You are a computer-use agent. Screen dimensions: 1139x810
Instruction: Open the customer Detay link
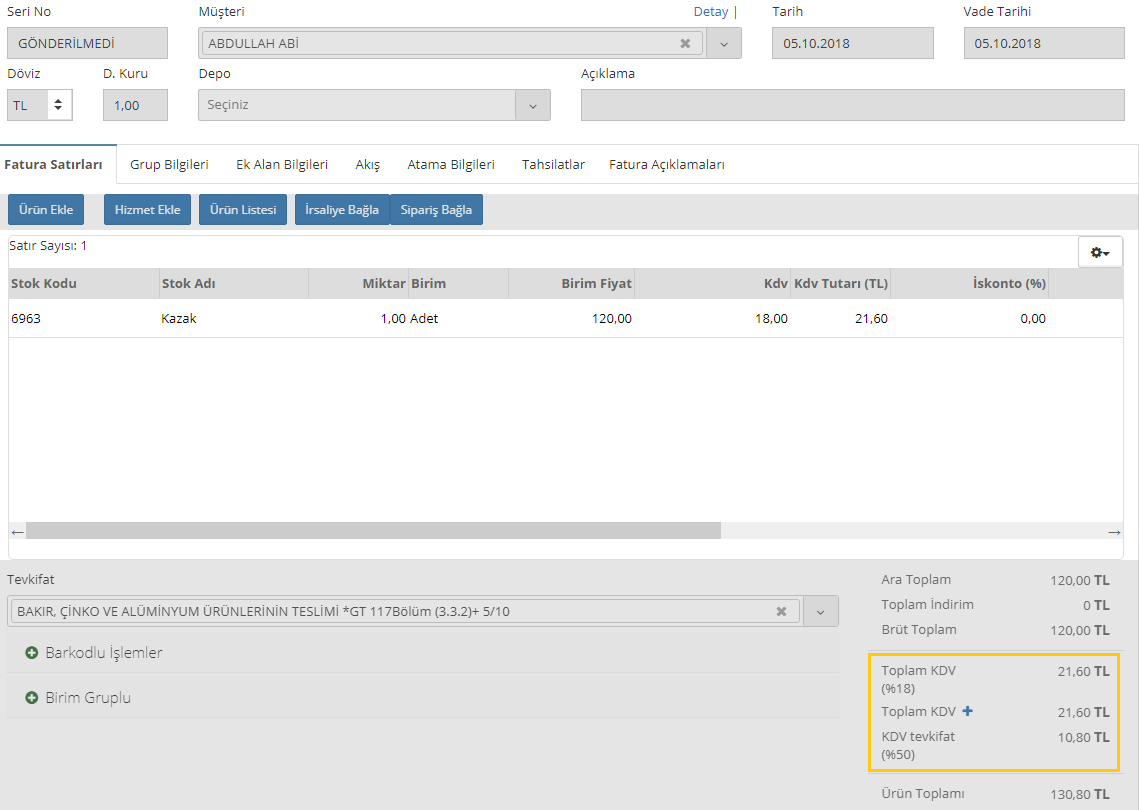710,12
